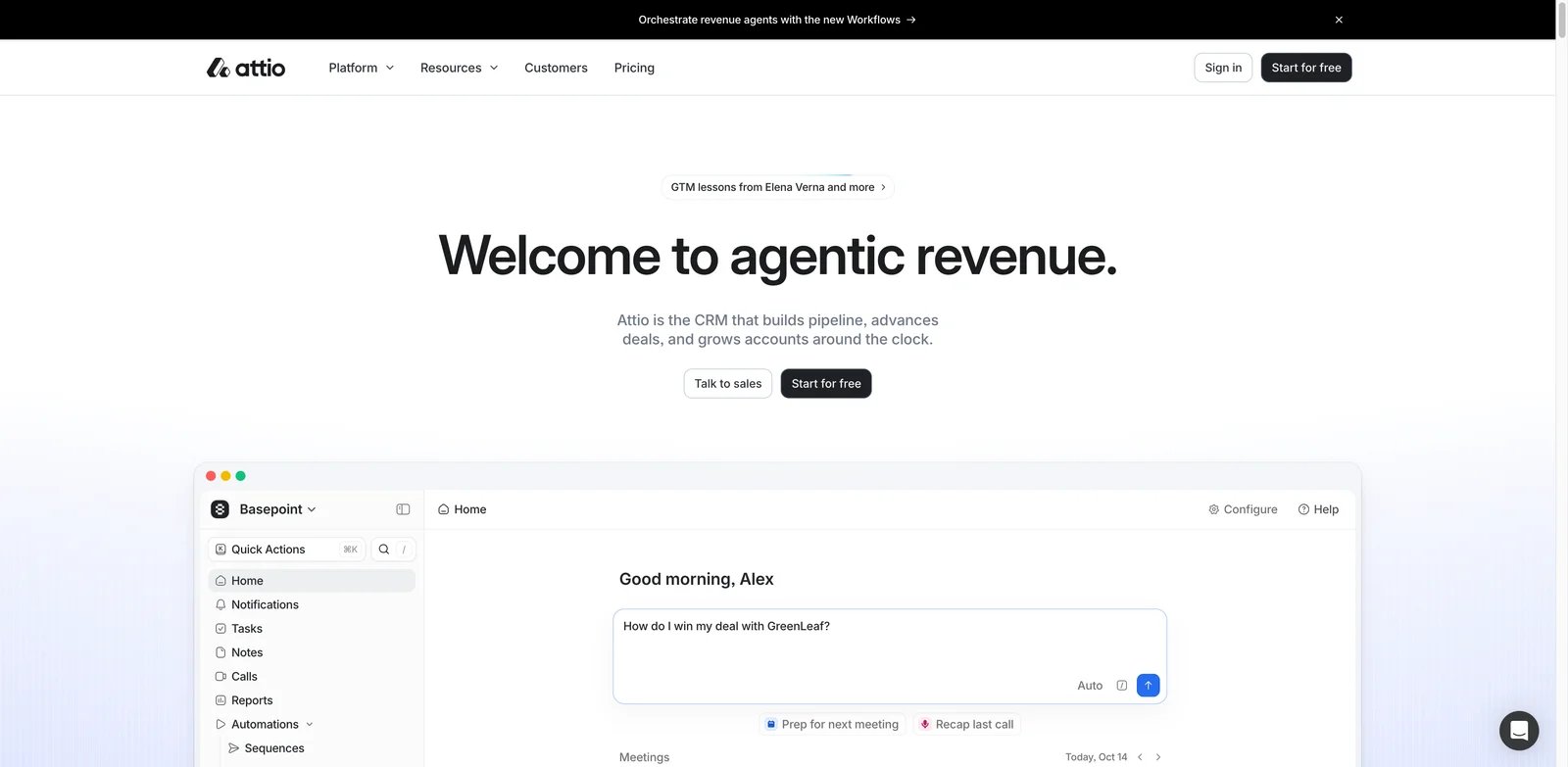Click the Notes page icon

point(220,652)
